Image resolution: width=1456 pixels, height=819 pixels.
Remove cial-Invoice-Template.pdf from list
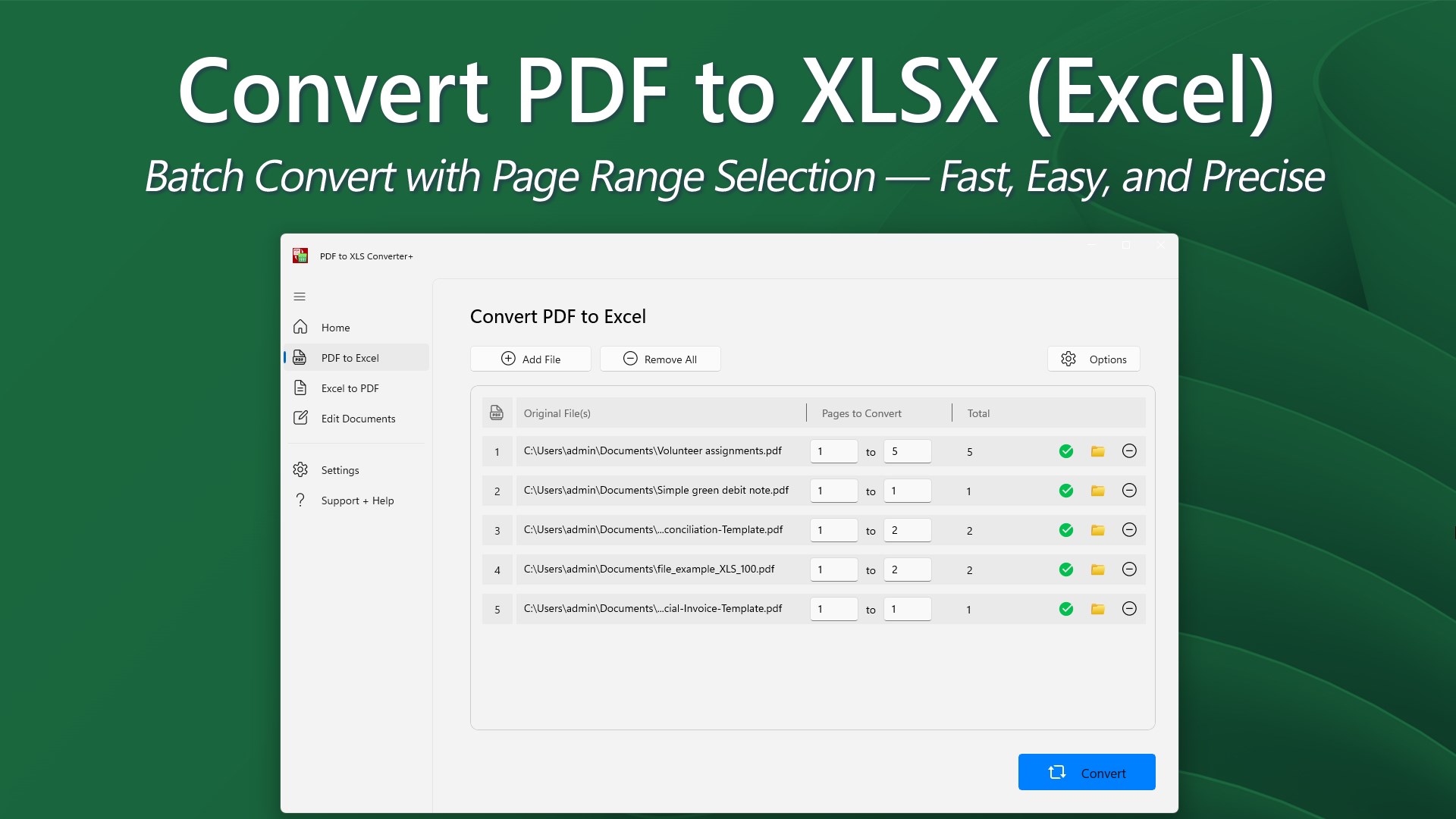pos(1129,609)
